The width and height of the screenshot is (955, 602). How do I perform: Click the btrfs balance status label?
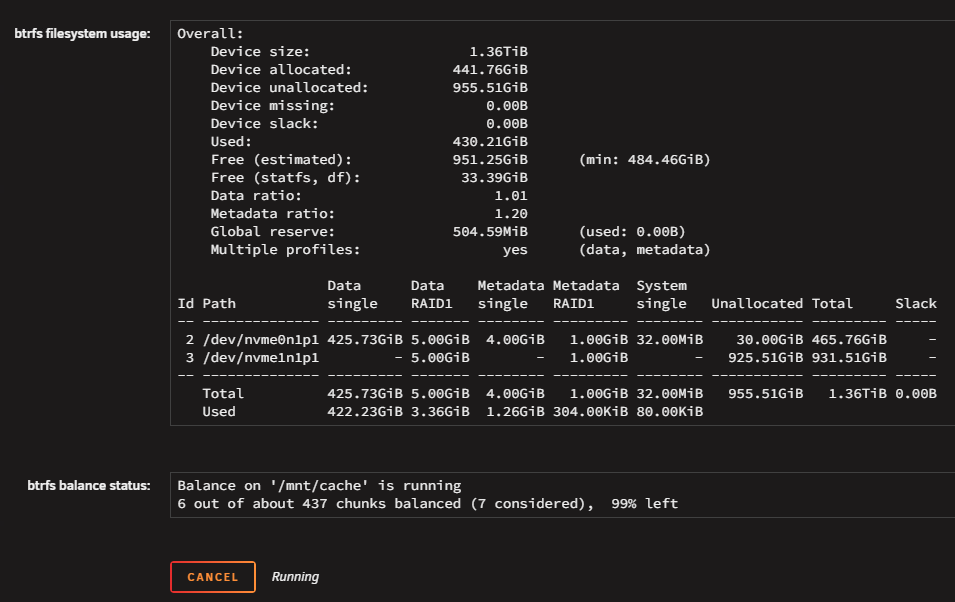click(x=89, y=486)
